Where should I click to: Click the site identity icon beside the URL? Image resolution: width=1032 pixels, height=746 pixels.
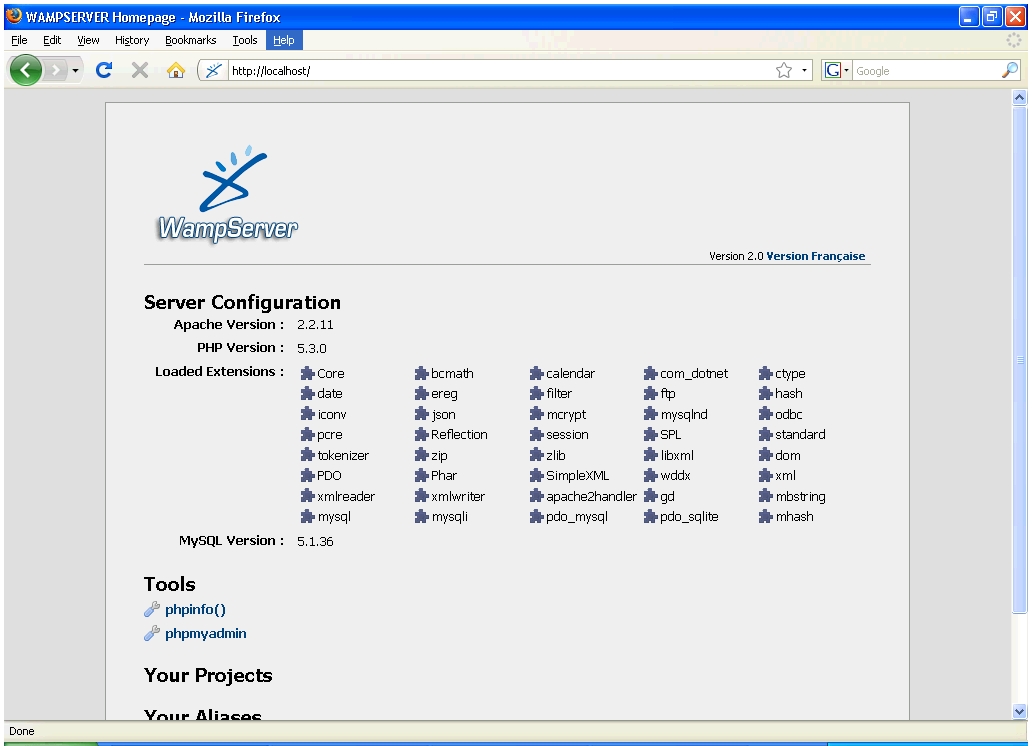click(213, 70)
